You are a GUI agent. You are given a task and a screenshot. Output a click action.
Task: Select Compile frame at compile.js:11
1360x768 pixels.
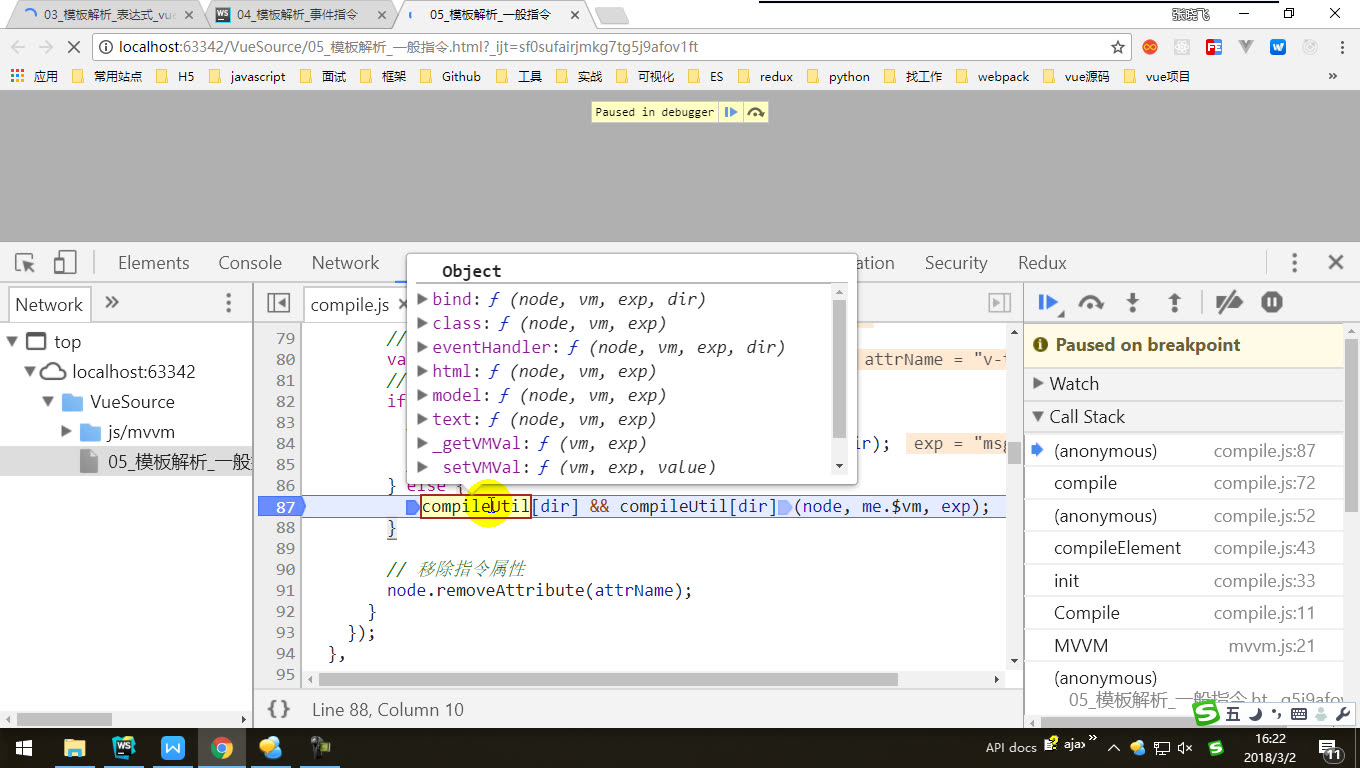click(1184, 613)
